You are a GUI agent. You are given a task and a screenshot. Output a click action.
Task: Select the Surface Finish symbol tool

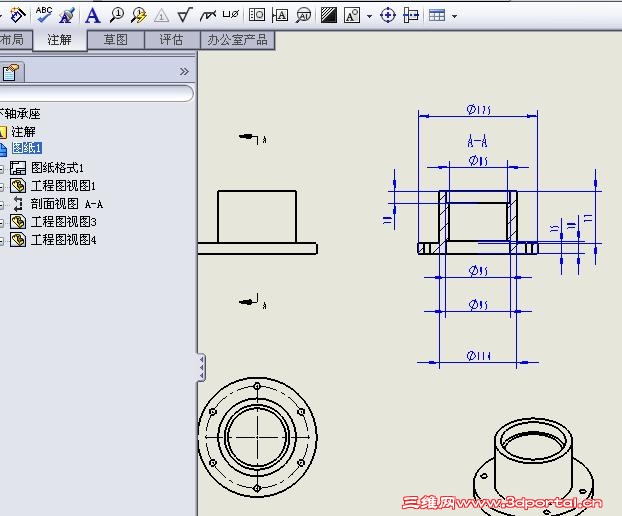pos(184,15)
